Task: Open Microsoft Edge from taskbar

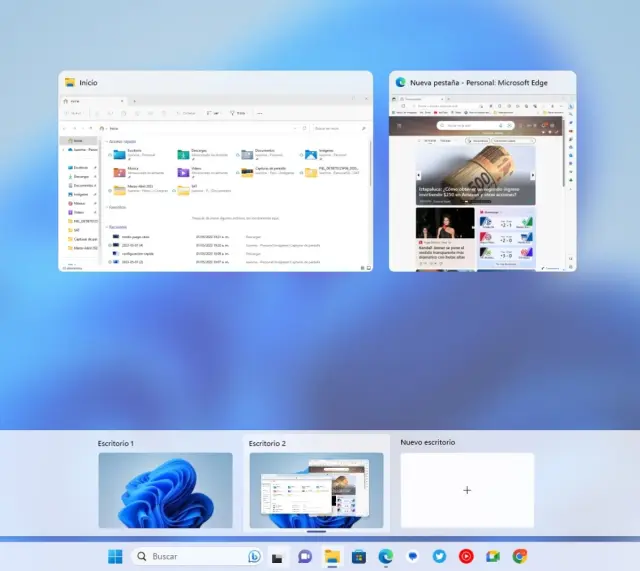Action: click(386, 556)
